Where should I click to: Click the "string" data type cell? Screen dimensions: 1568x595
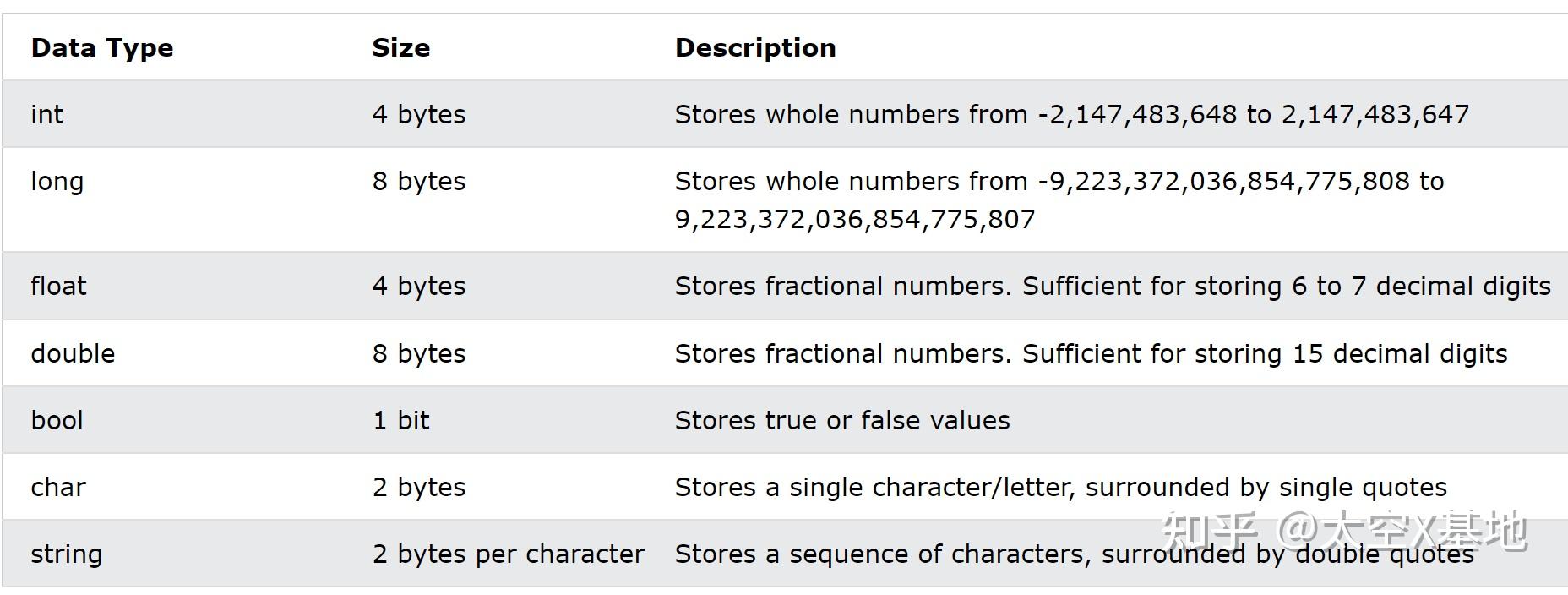pos(67,554)
